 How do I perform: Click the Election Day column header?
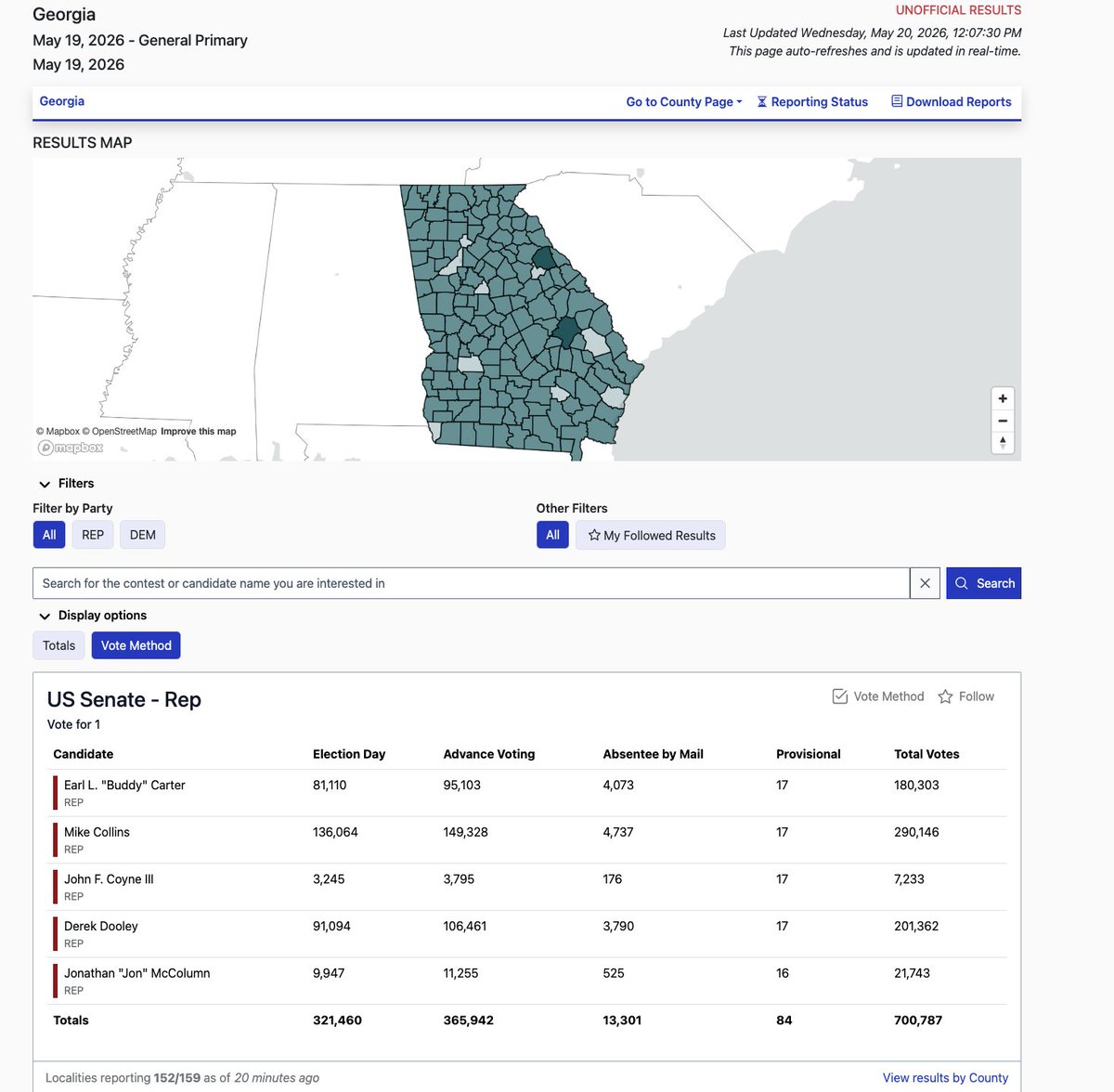click(349, 754)
